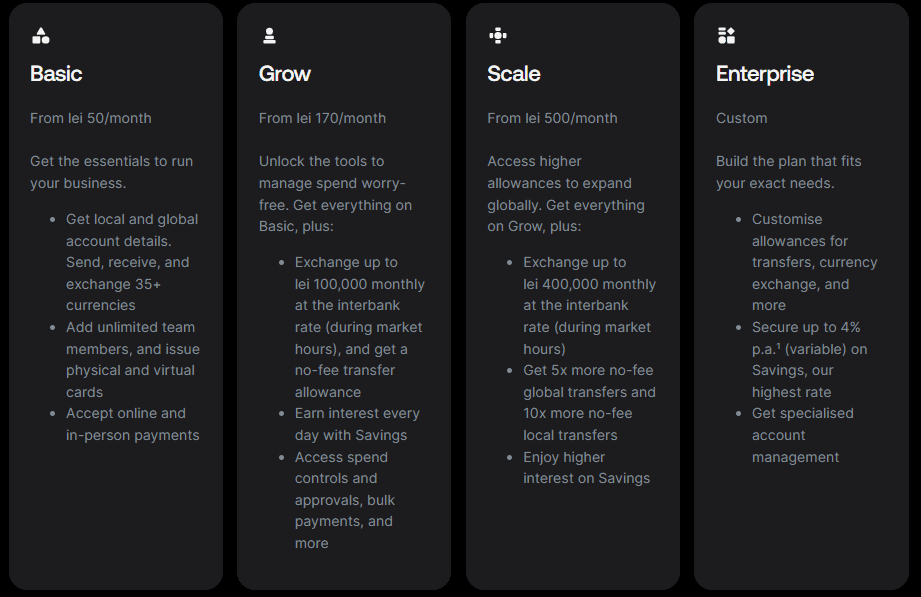Click the 'From lei 170/month' price
This screenshot has width=921, height=597.
pos(322,118)
